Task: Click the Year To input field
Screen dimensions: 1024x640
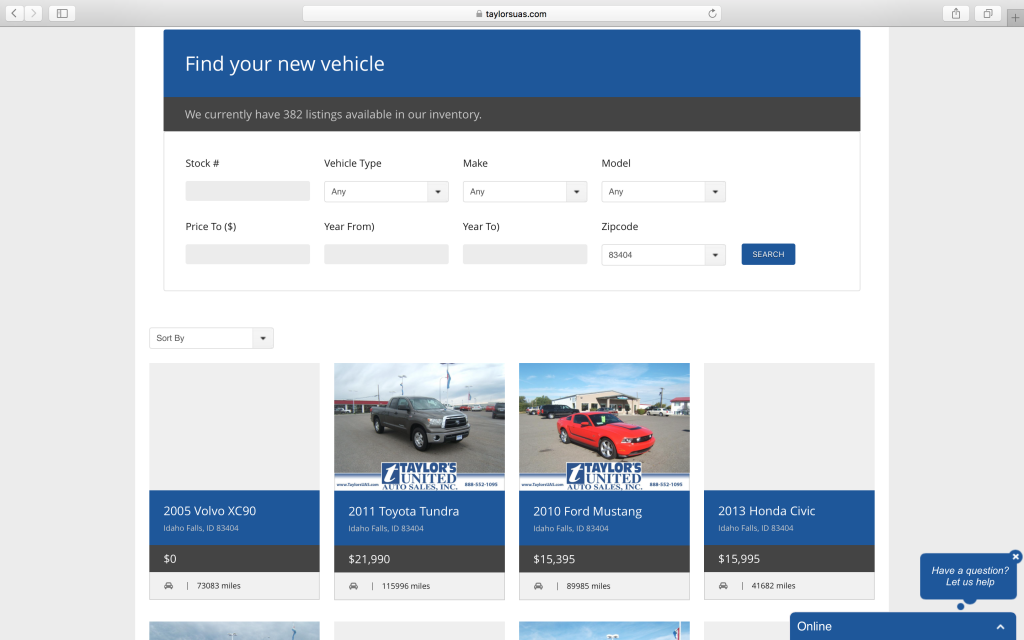Action: pyautogui.click(x=525, y=254)
